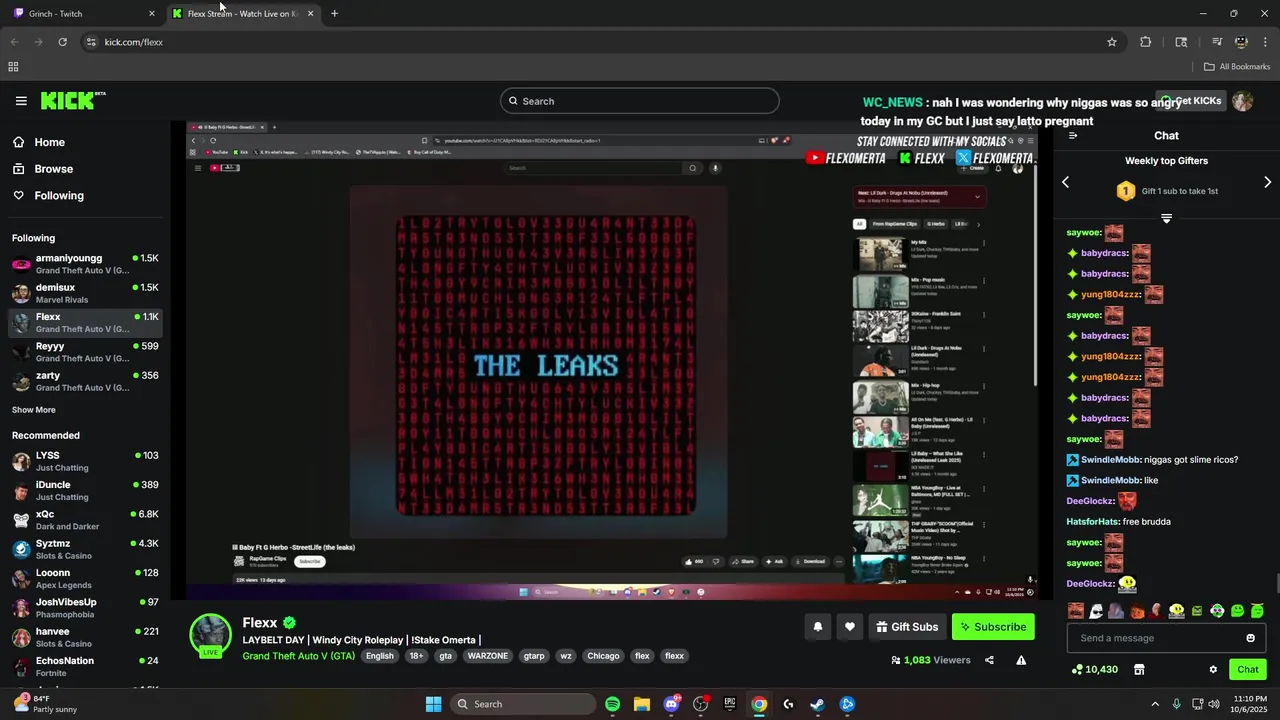Show previous weekly gifter

(x=1065, y=182)
